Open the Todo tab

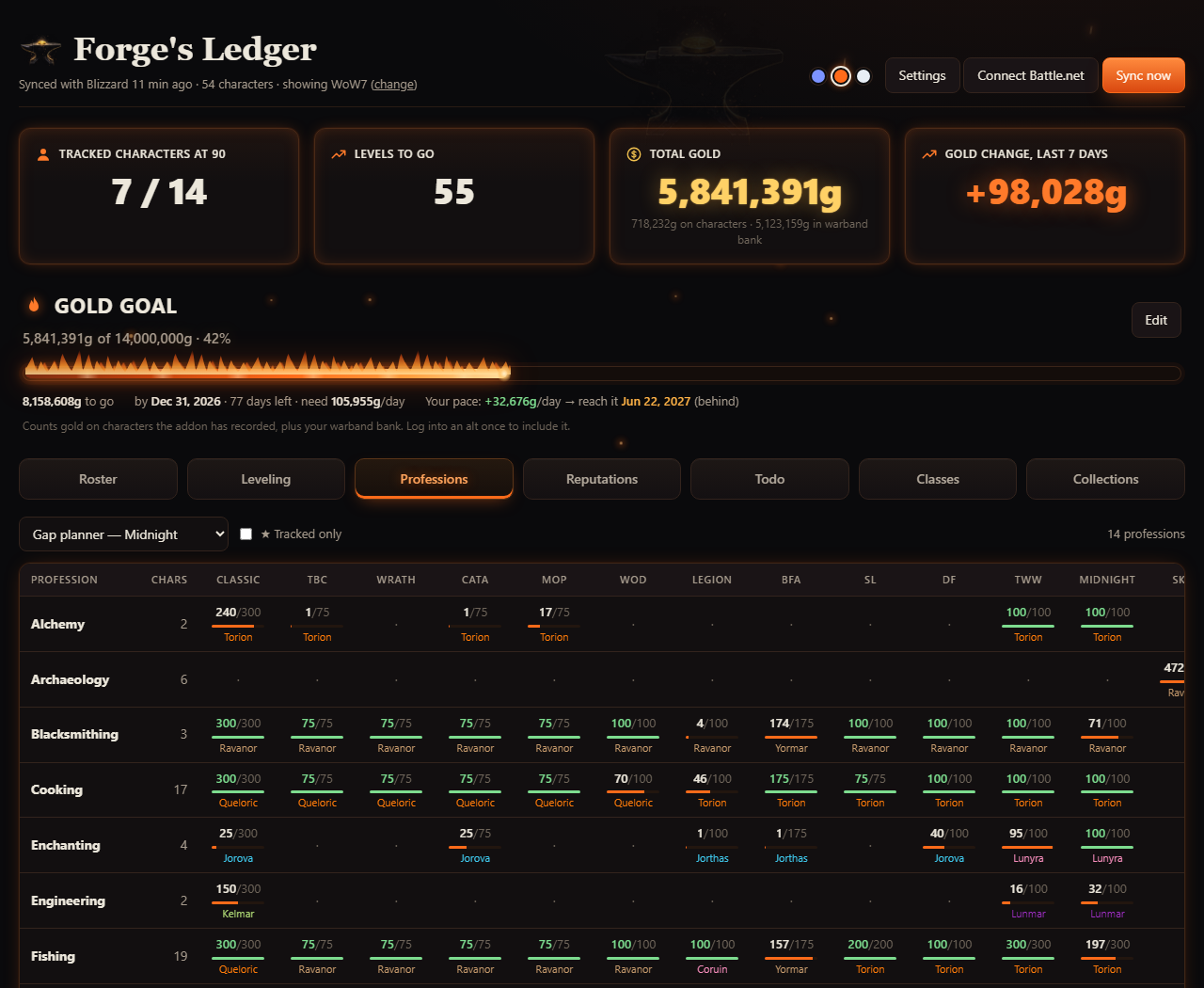tap(769, 479)
